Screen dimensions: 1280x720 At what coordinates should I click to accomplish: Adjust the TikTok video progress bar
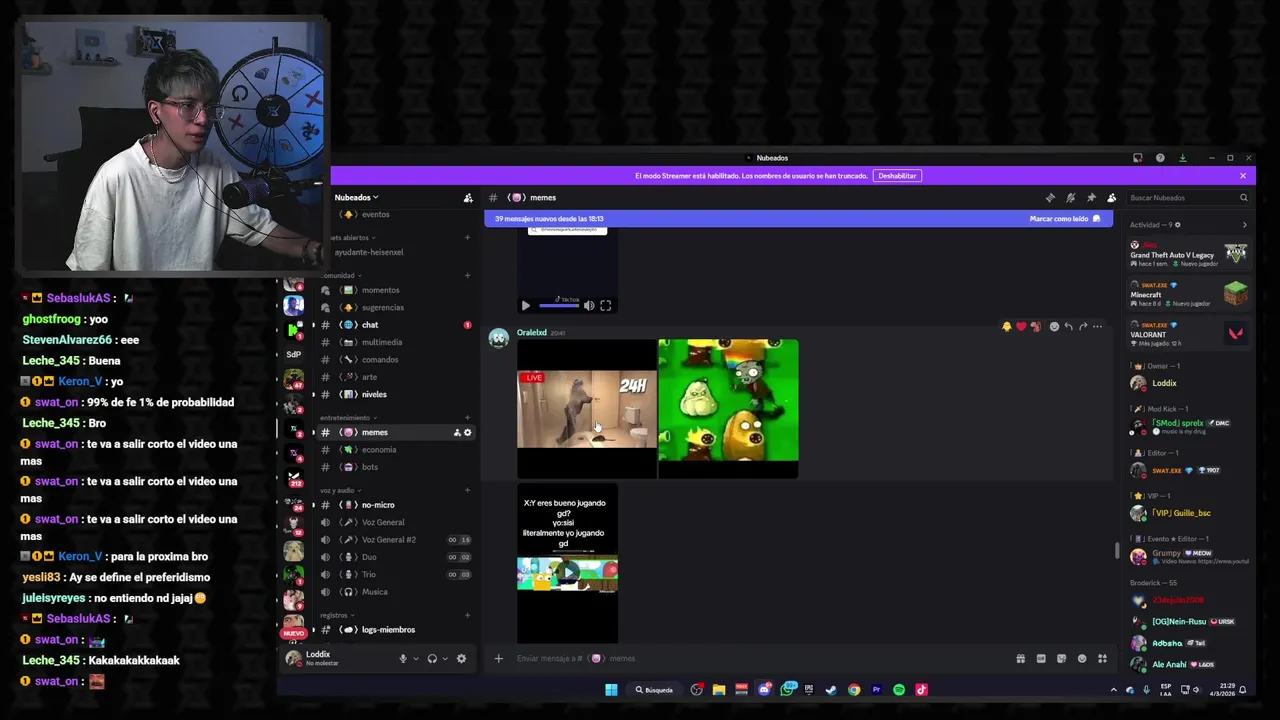559,306
